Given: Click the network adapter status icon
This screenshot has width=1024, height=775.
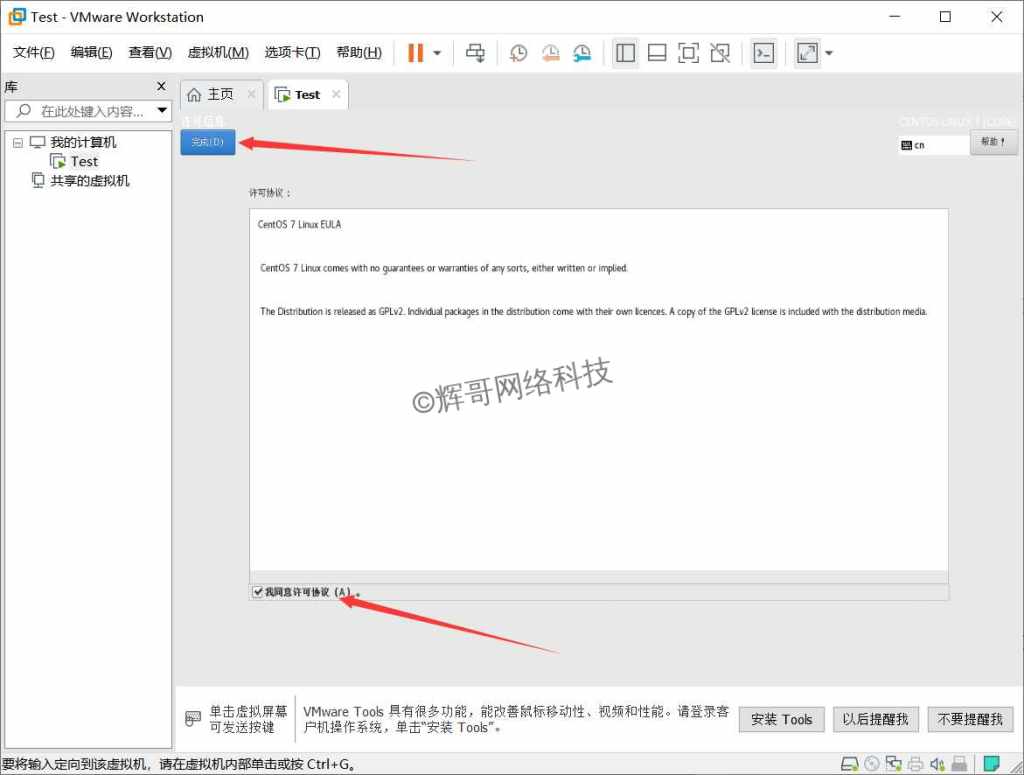Looking at the screenshot, I should point(893,764).
